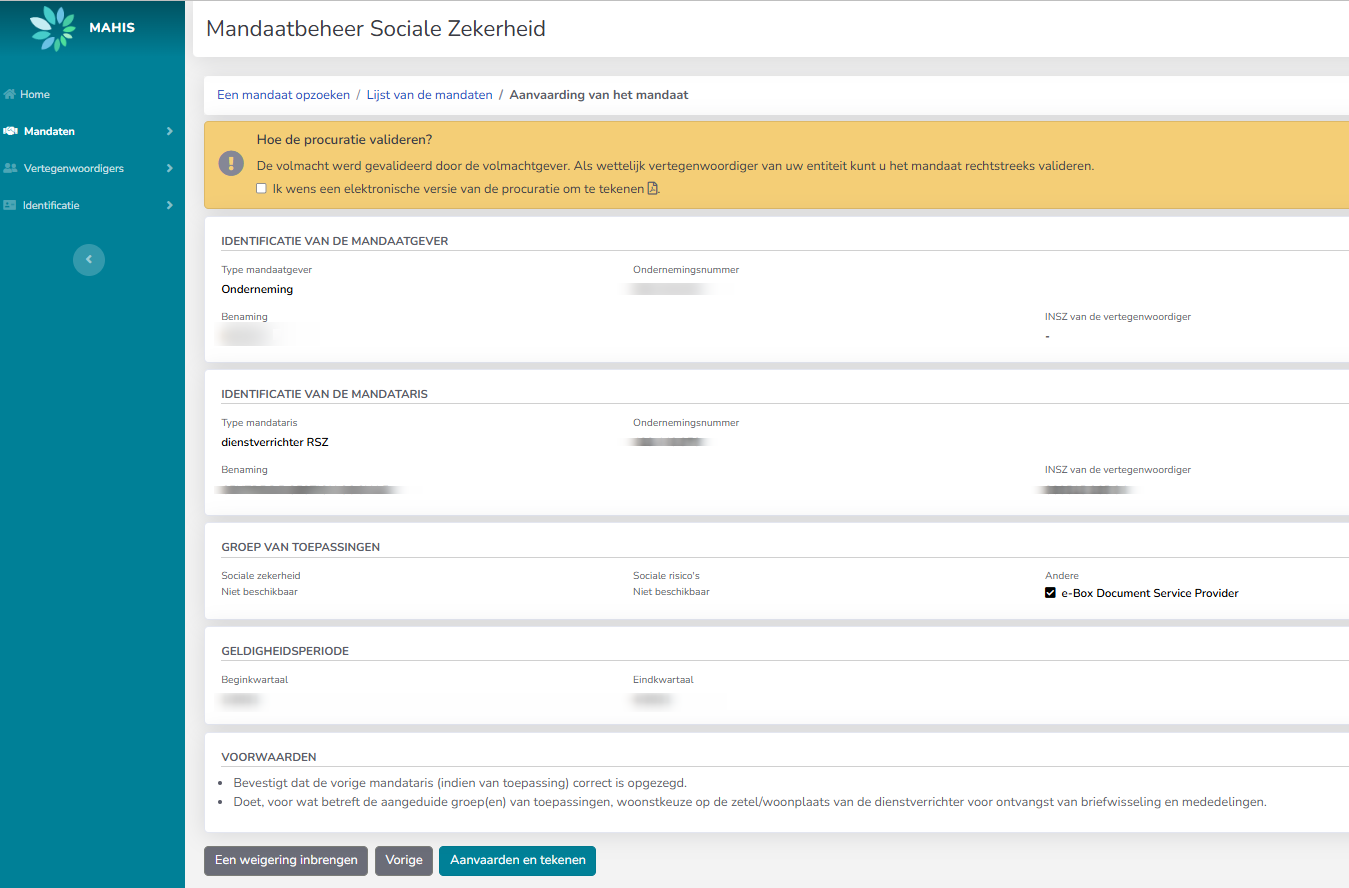
Task: Click 'Aanvaarden en tekenen' button
Action: pos(517,860)
